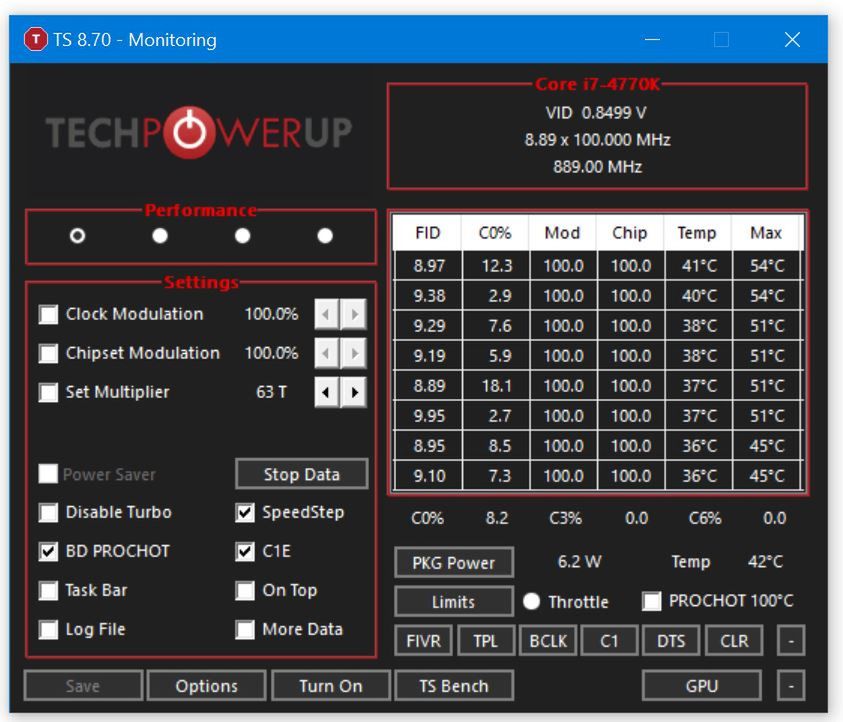Open the DTS window

[670, 639]
